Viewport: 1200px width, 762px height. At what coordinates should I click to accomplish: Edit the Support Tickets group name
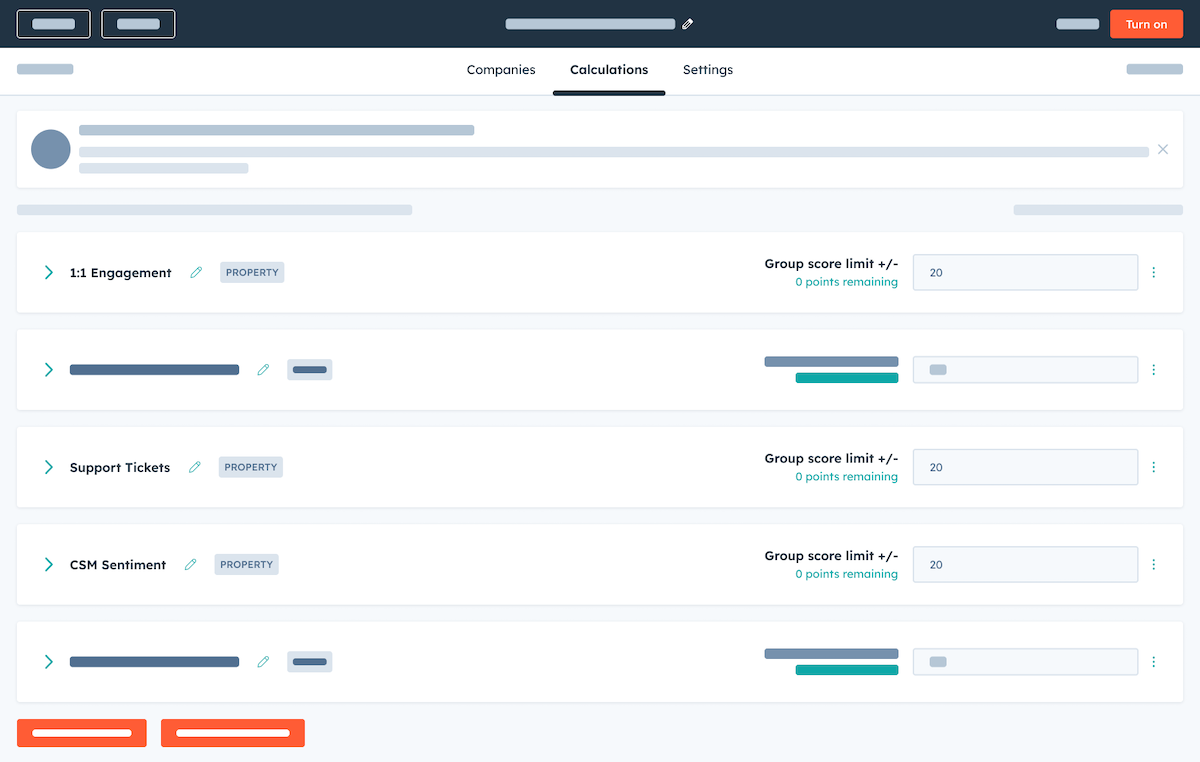(x=194, y=467)
